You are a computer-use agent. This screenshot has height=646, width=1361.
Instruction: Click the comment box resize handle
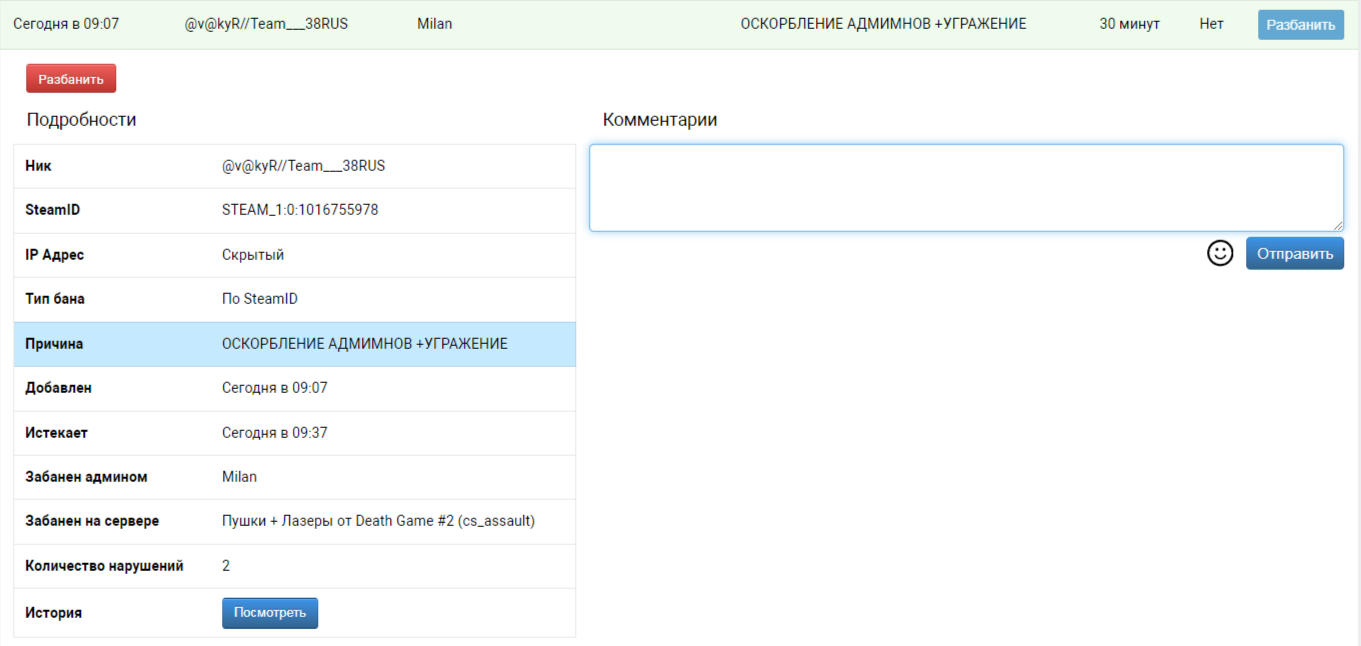point(1337,225)
